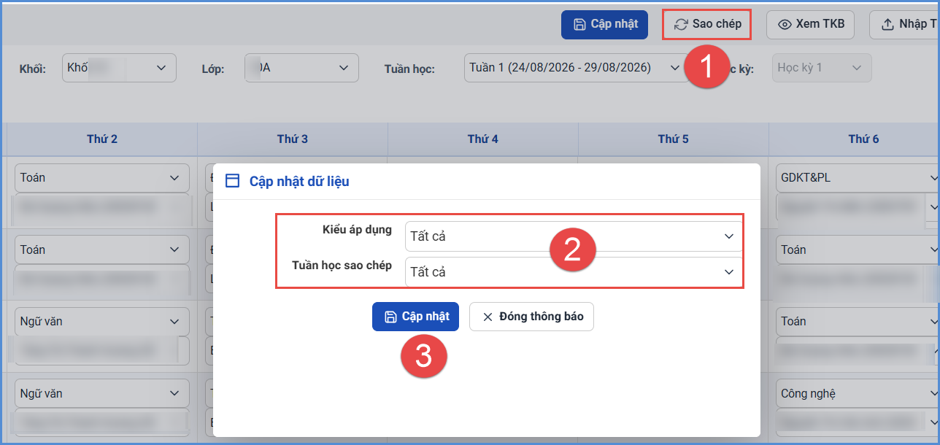Open the Học kỳ 1 semester dropdown

point(822,68)
